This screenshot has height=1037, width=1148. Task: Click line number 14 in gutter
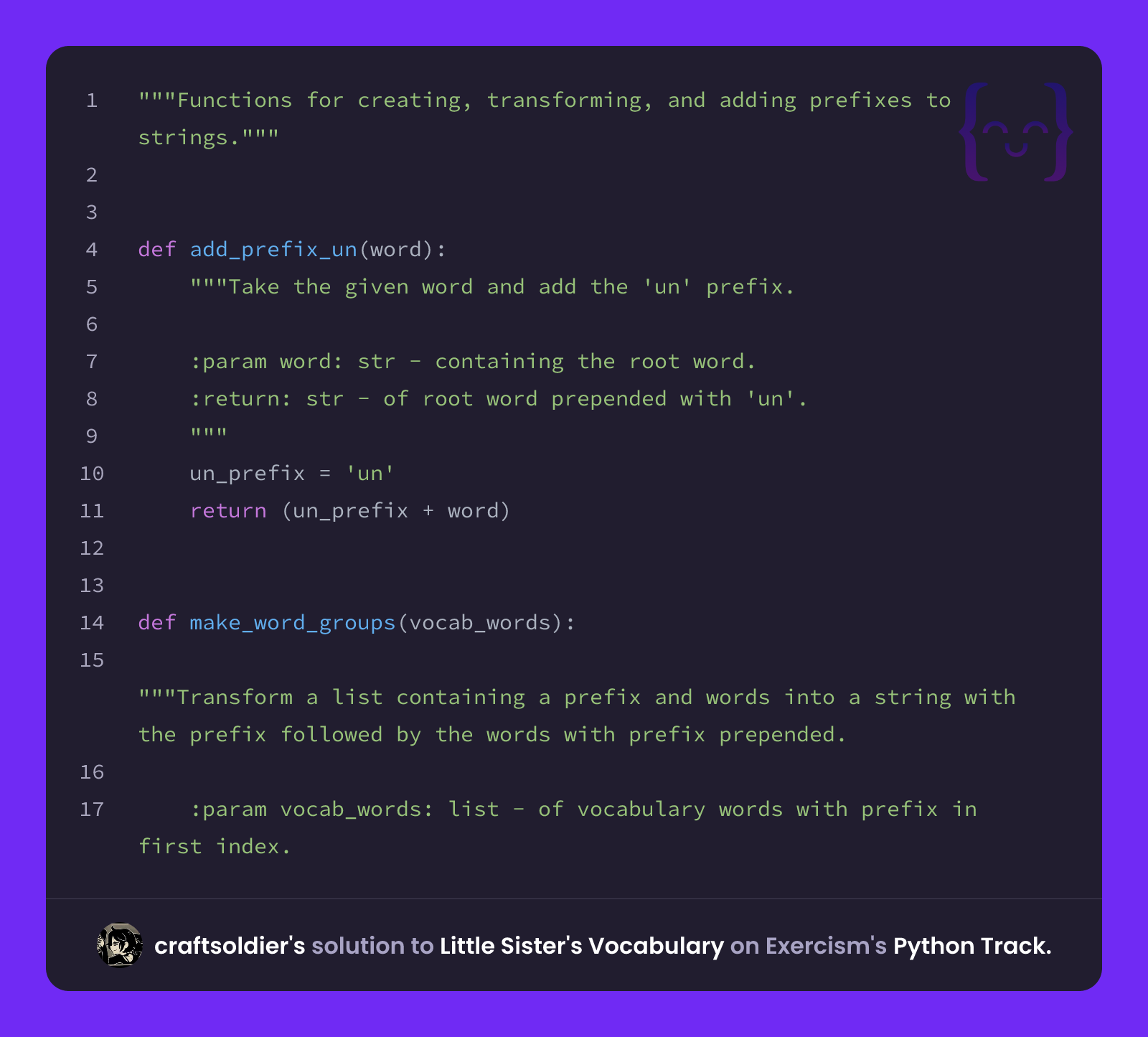(92, 622)
